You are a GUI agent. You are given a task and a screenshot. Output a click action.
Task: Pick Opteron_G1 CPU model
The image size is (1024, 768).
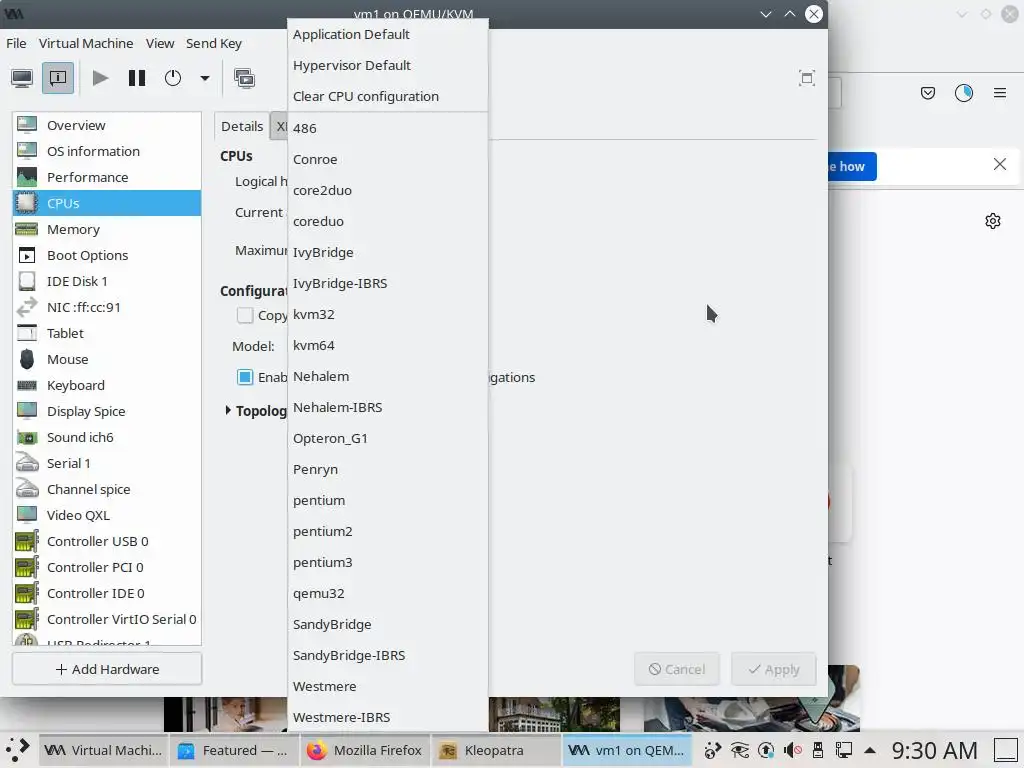[387, 438]
